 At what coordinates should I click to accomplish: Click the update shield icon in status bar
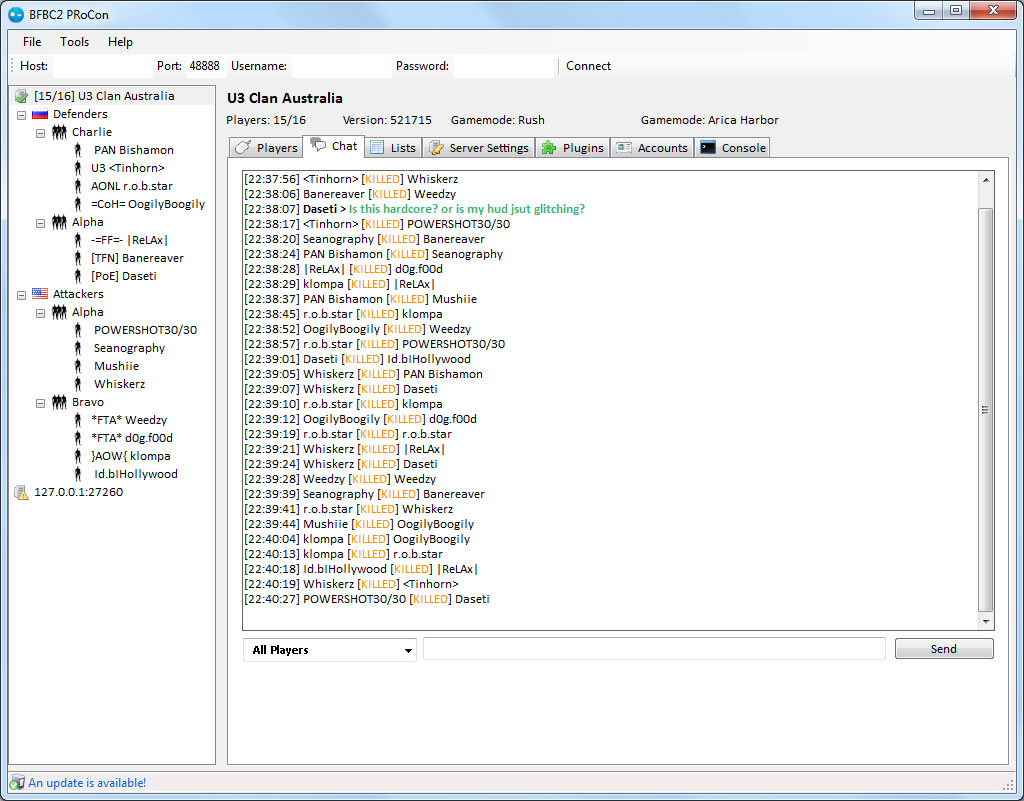coord(17,783)
